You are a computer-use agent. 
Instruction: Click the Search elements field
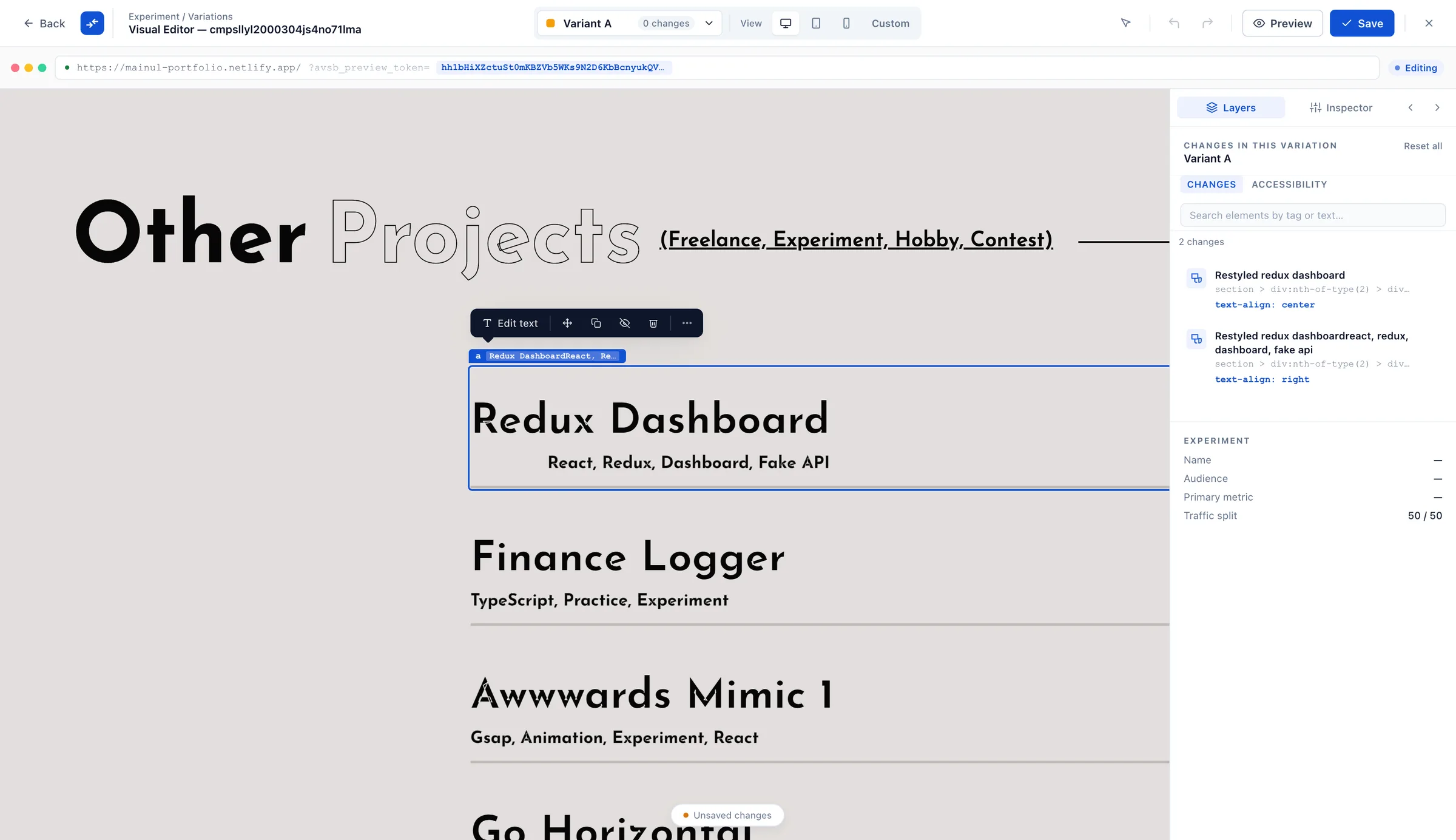(1312, 215)
